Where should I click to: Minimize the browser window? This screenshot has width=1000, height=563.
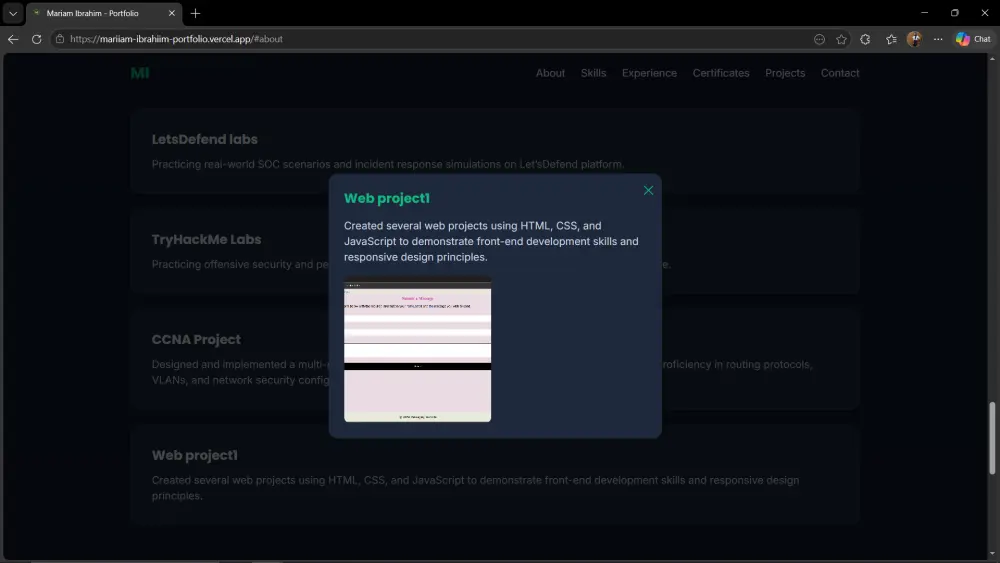point(924,13)
